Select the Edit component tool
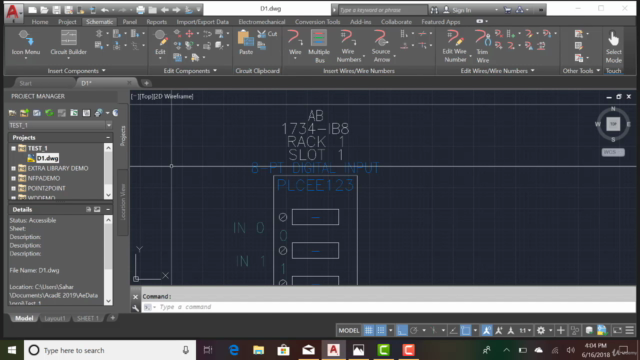 [x=160, y=43]
